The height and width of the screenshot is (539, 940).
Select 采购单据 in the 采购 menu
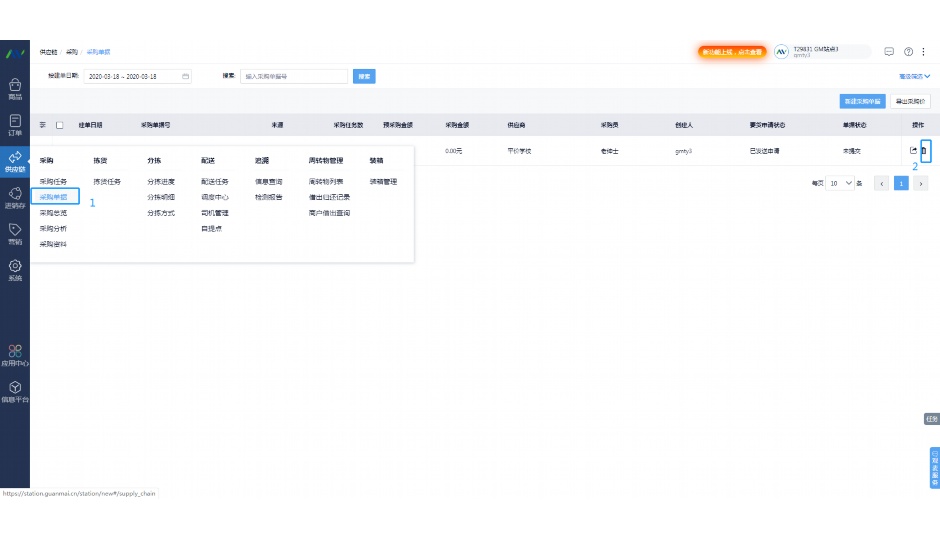(x=54, y=197)
